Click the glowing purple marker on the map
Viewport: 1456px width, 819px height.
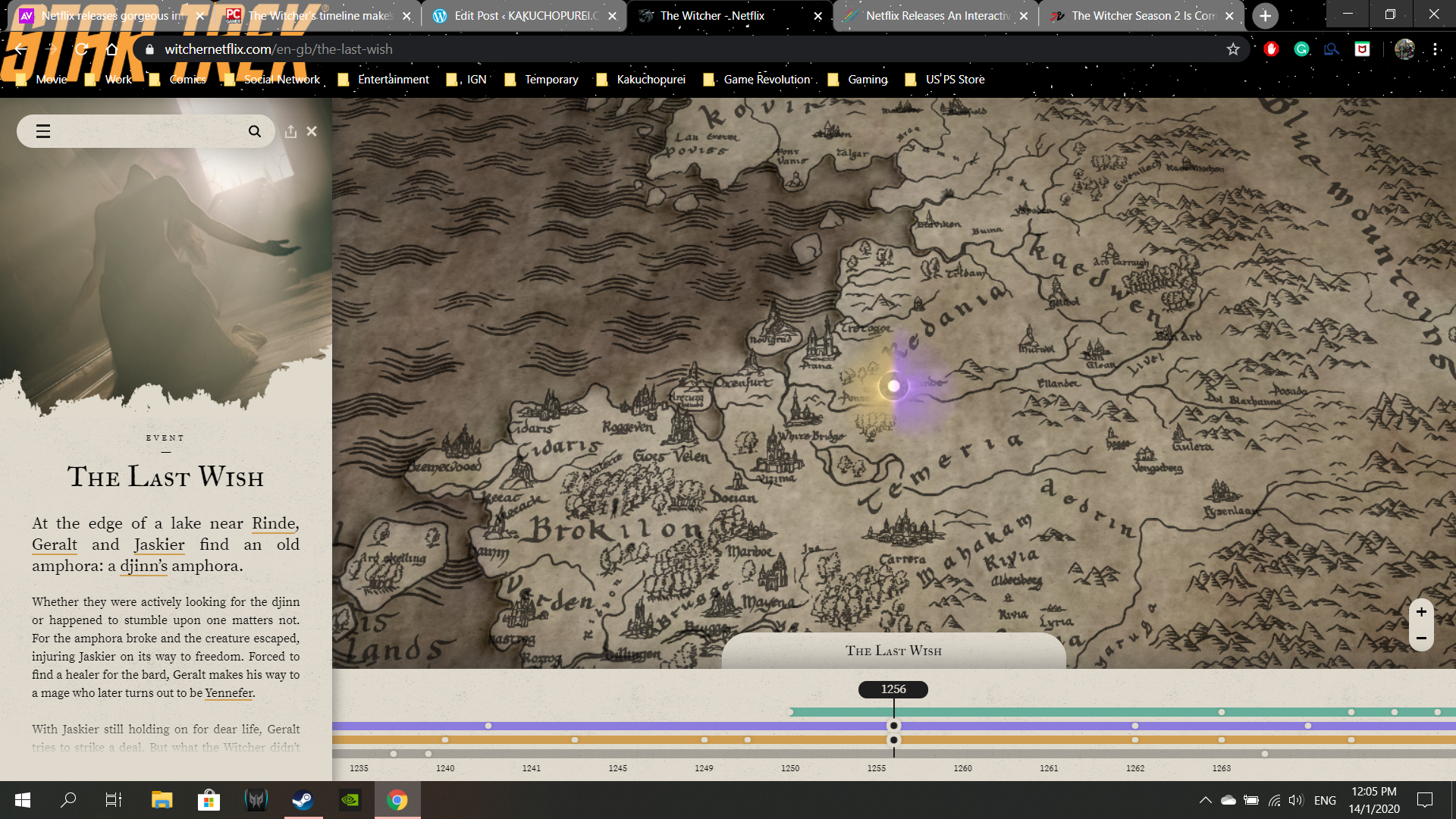click(x=894, y=386)
